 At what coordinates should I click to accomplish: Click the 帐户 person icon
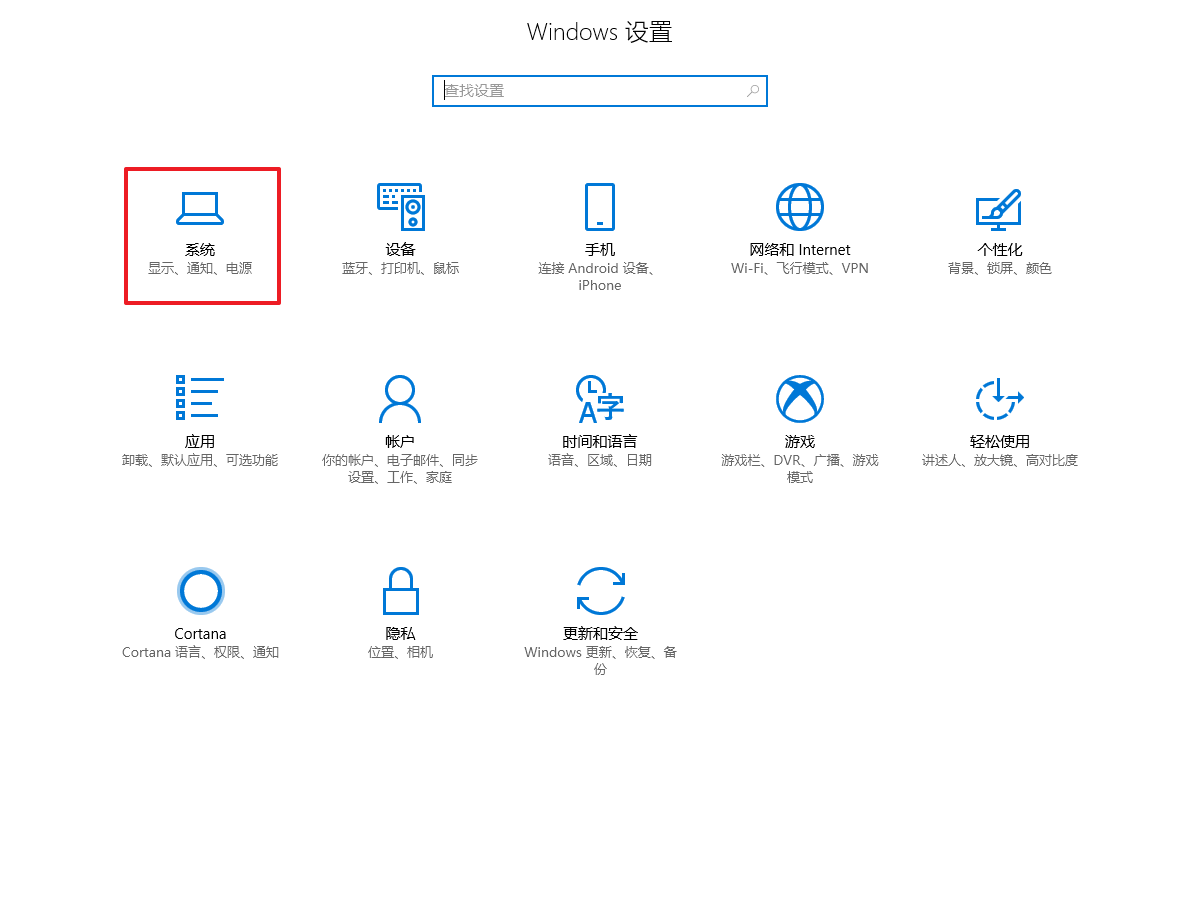tap(400, 399)
